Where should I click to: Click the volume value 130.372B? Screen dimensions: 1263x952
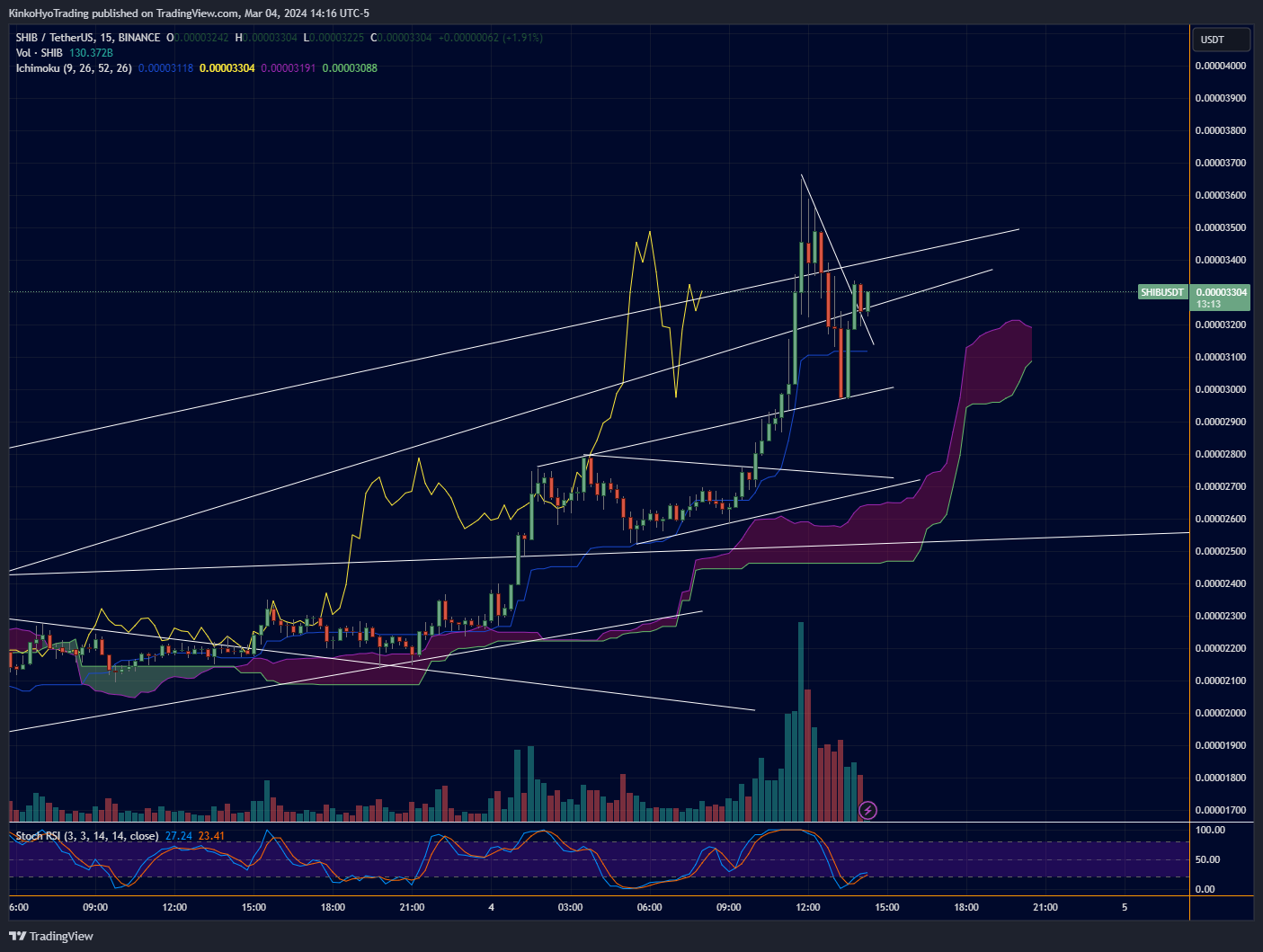pos(91,53)
